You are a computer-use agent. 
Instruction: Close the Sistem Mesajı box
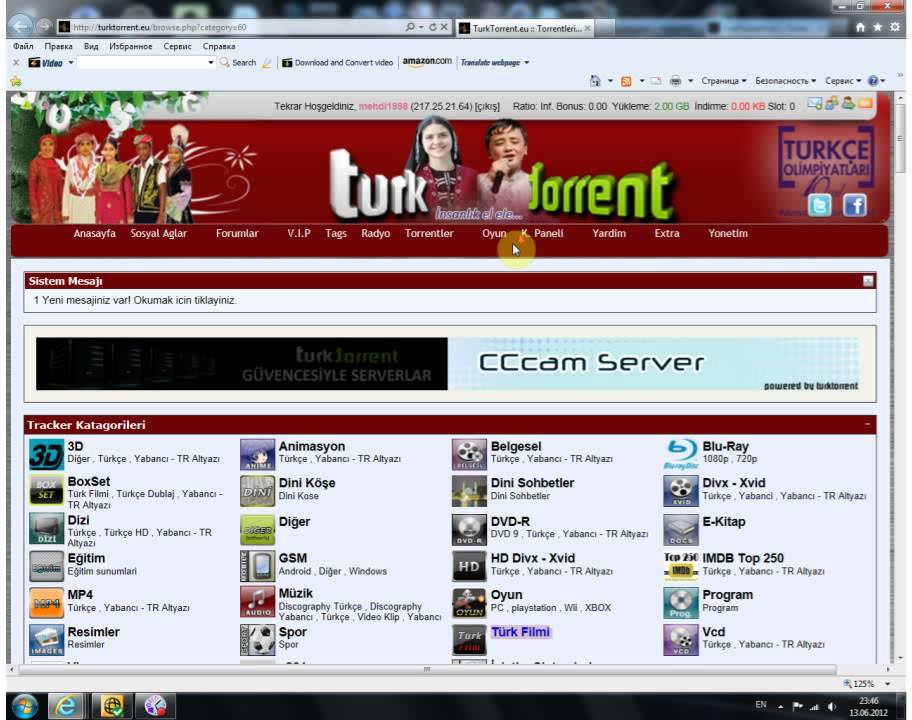point(868,281)
